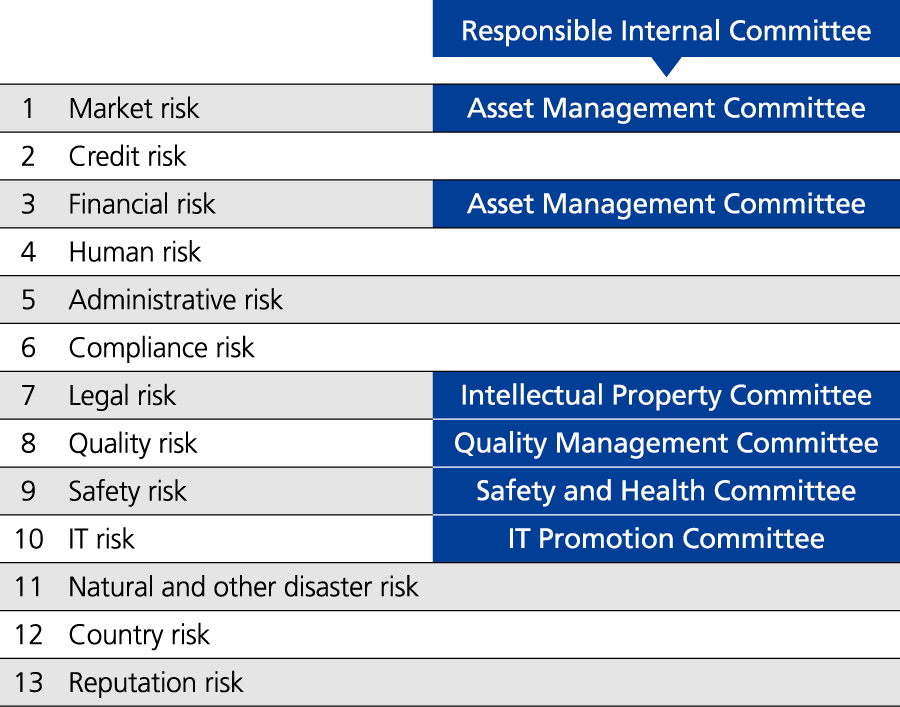
Task: Select the Credit risk row
Action: (x=450, y=156)
